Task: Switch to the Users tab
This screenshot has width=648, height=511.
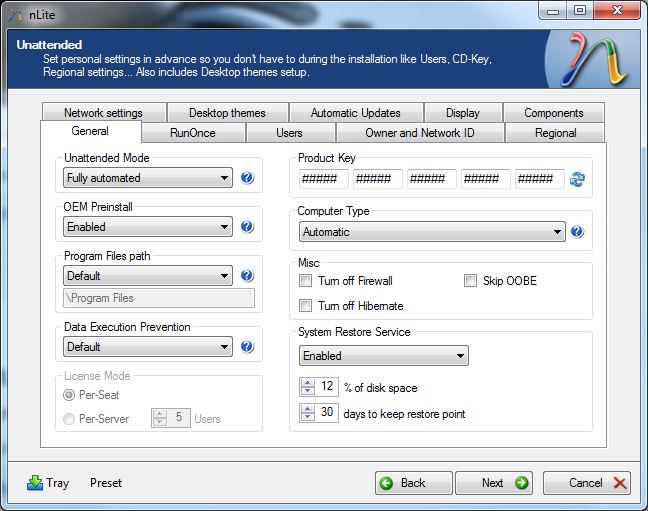Action: [290, 133]
